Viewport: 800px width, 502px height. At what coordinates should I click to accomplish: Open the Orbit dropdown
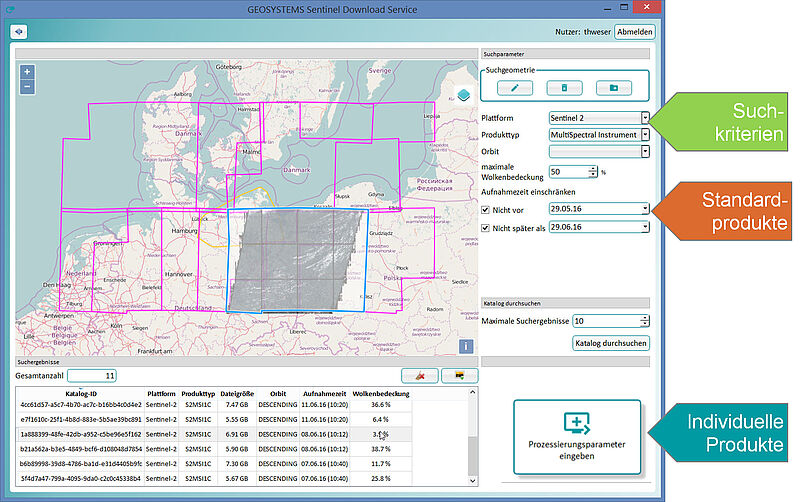645,151
